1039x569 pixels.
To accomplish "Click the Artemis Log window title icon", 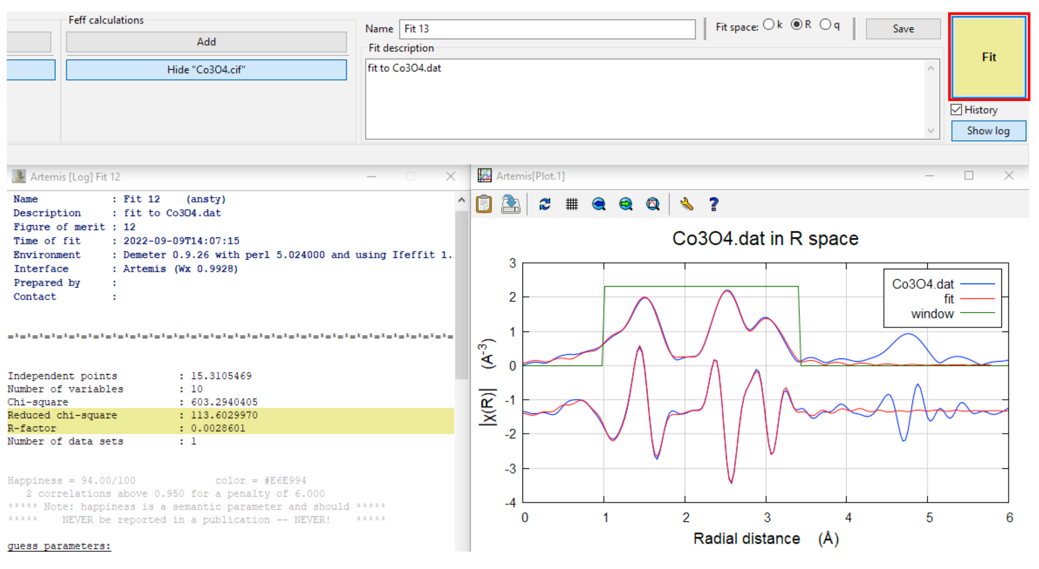I will click(x=19, y=176).
